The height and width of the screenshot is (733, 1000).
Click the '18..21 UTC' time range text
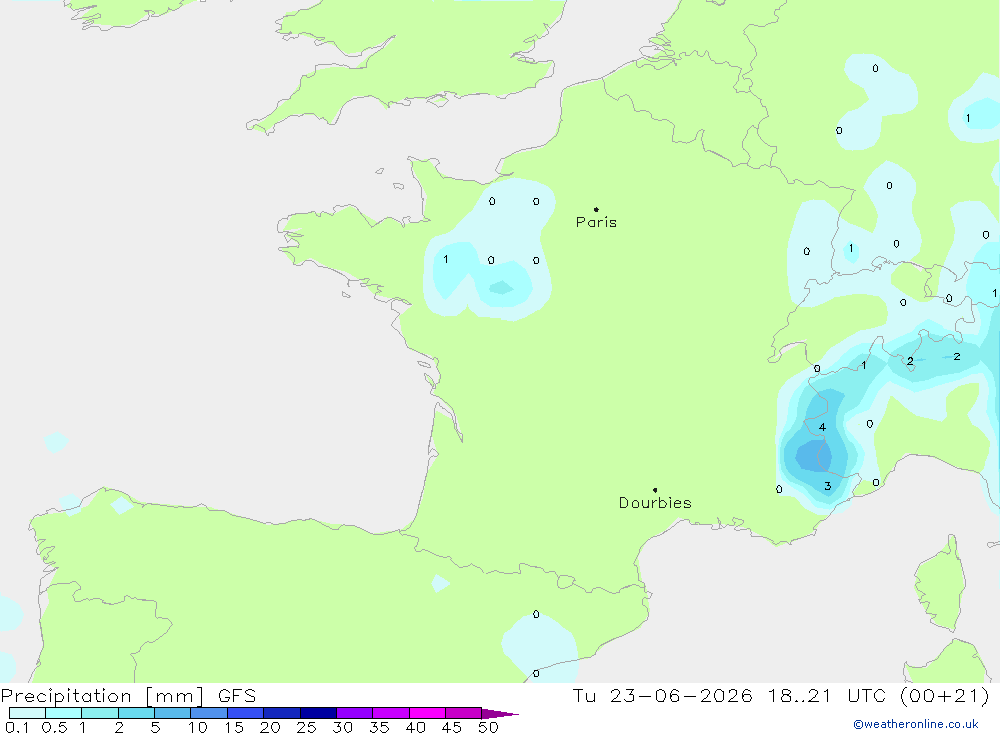click(827, 695)
